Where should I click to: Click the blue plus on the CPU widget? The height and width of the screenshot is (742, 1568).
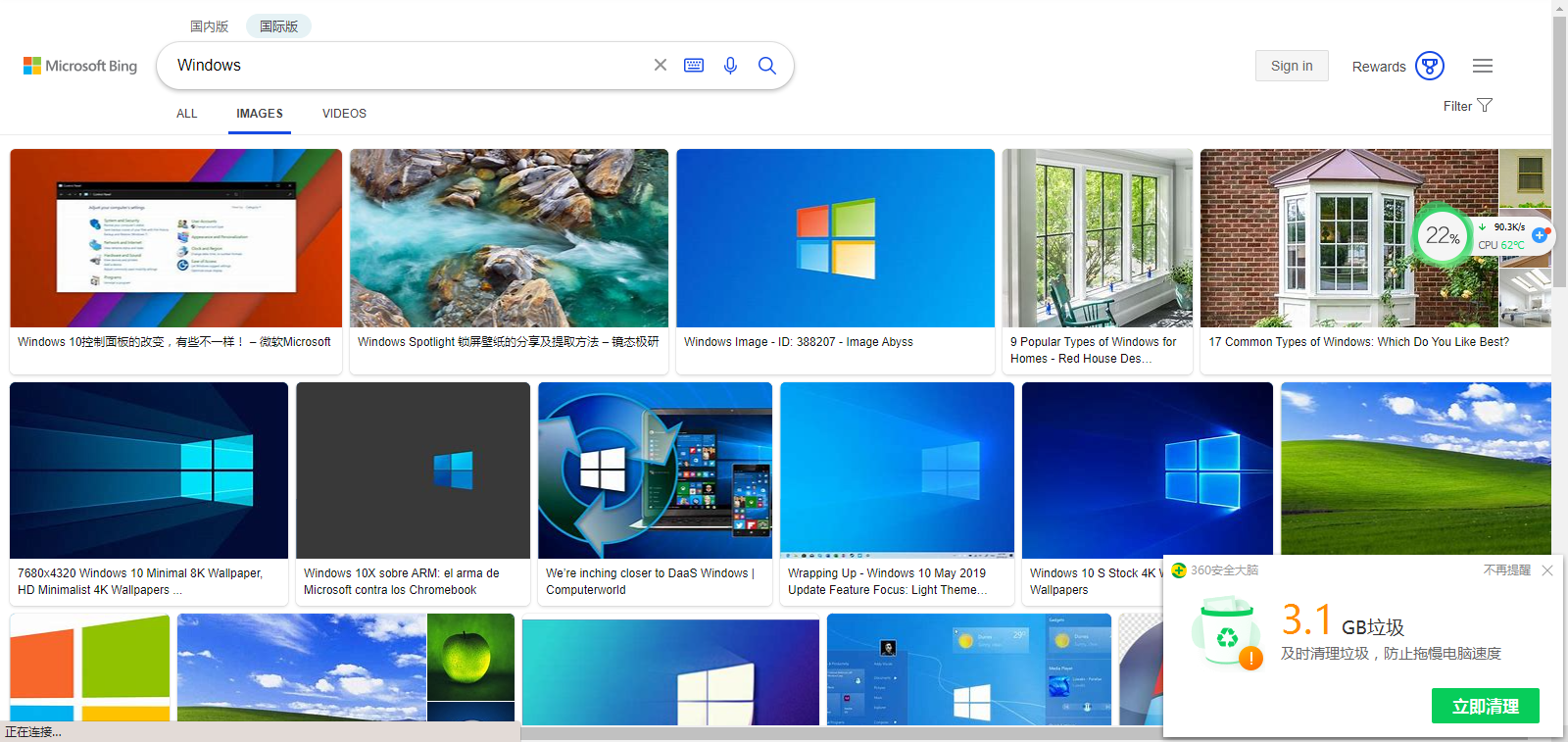click(1540, 235)
